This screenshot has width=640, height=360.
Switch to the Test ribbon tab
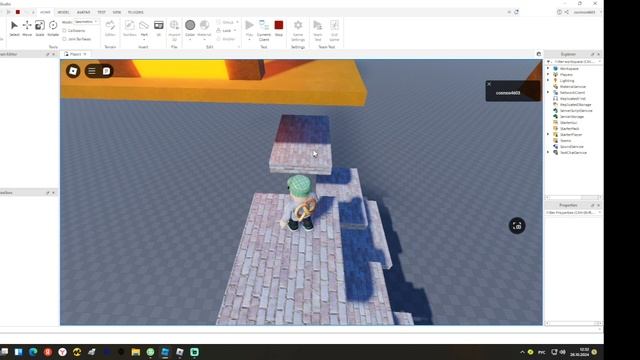101,12
